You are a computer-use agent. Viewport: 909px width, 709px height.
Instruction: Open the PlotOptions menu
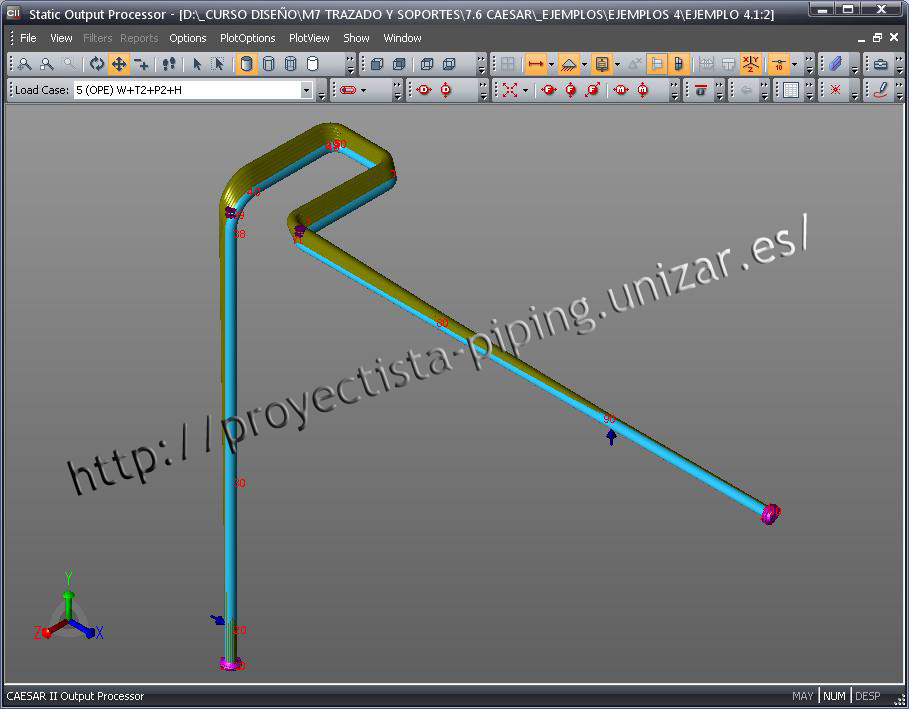tap(248, 38)
